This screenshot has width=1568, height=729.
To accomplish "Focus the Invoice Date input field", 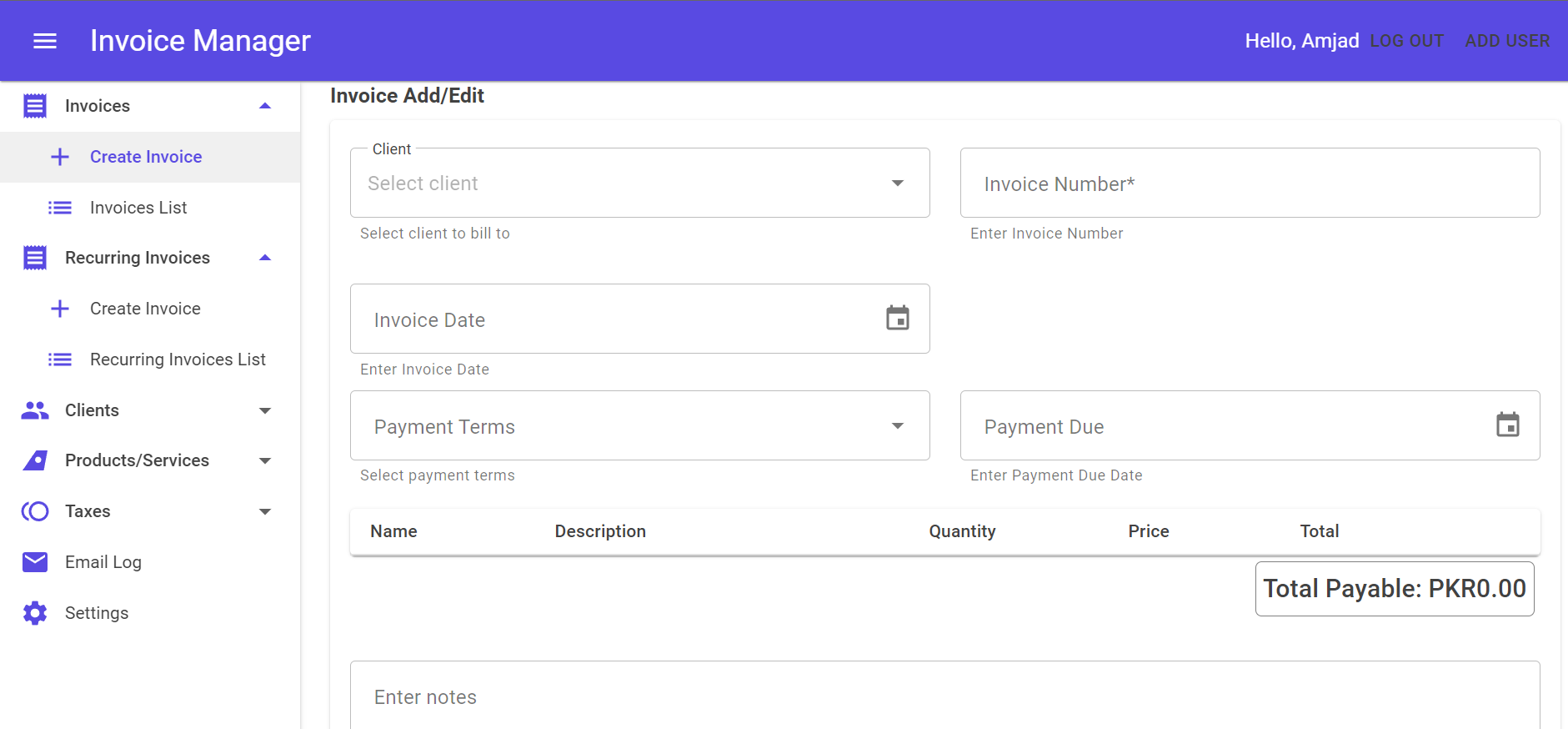I will tap(640, 319).
